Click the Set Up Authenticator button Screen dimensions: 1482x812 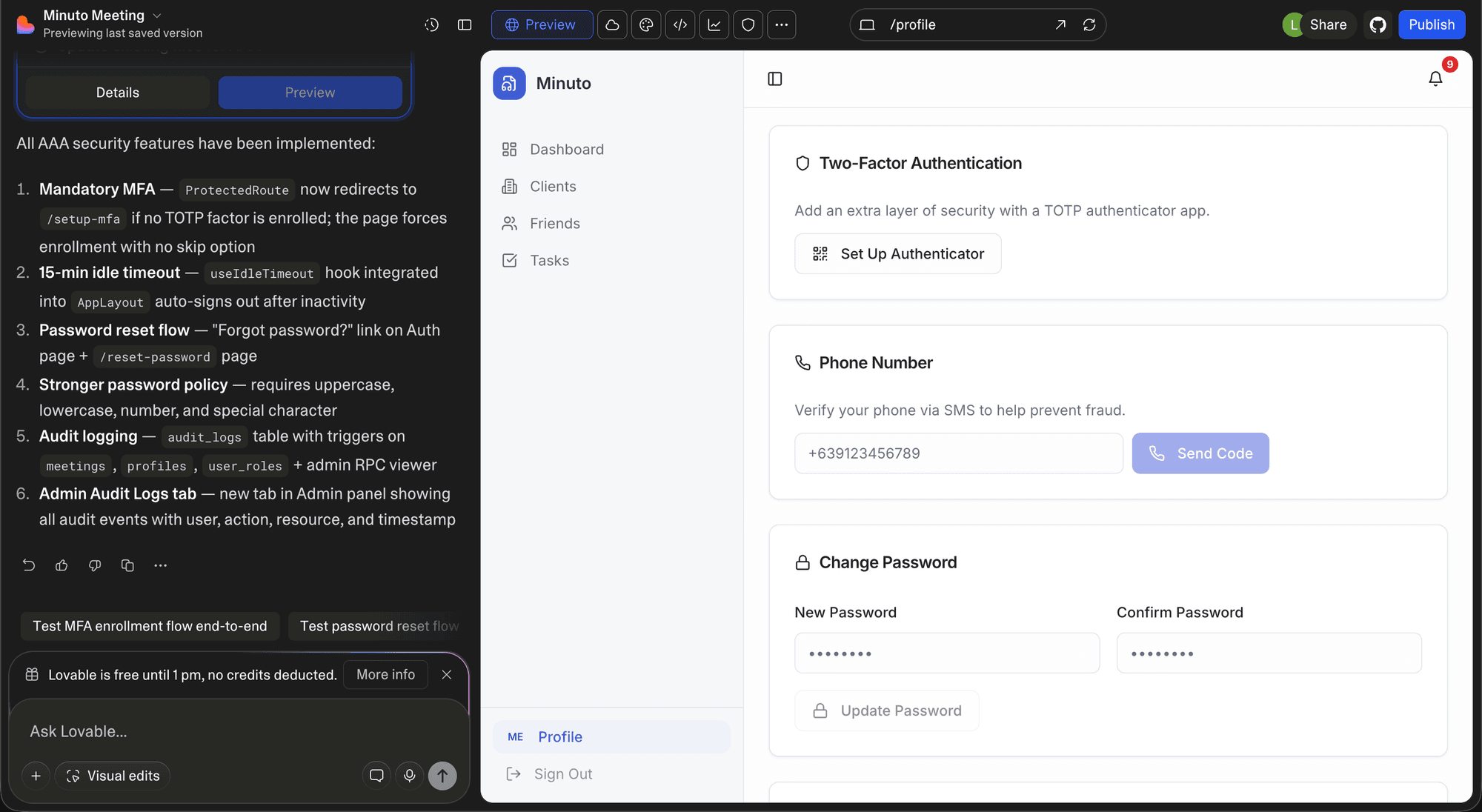tap(897, 254)
